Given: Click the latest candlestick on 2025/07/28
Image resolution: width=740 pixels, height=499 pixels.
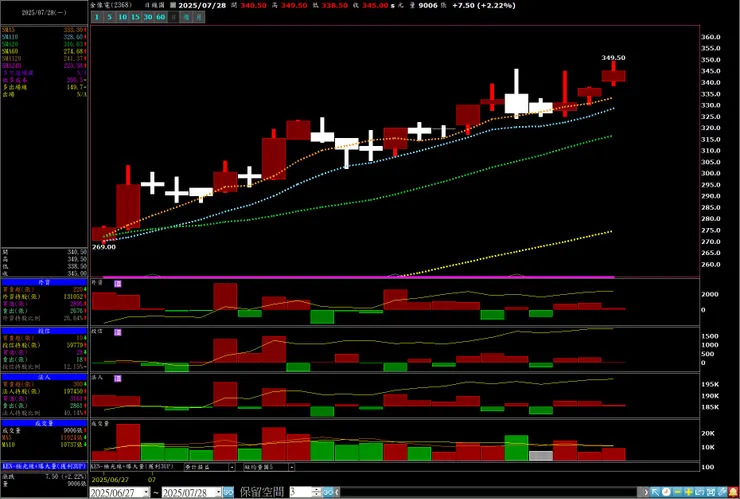Looking at the screenshot, I should tap(614, 75).
